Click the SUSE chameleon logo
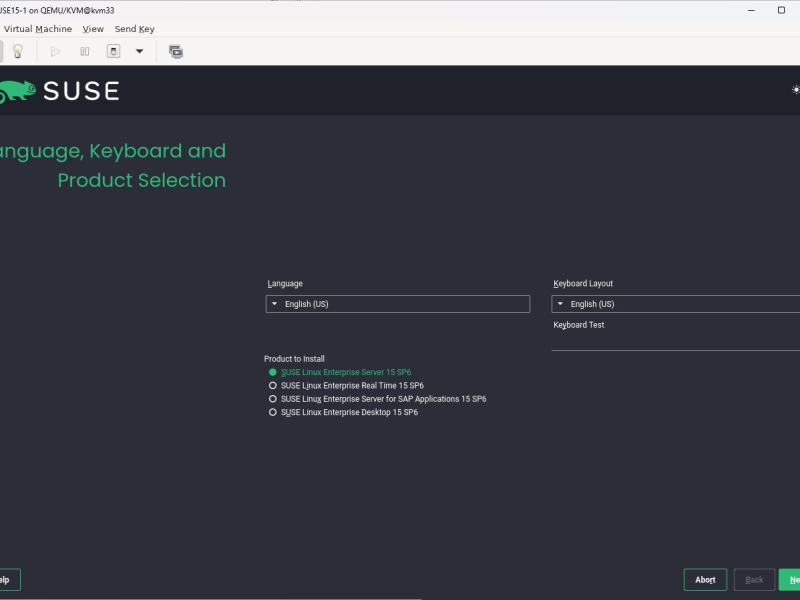Image resolution: width=800 pixels, height=600 pixels. [x=18, y=92]
